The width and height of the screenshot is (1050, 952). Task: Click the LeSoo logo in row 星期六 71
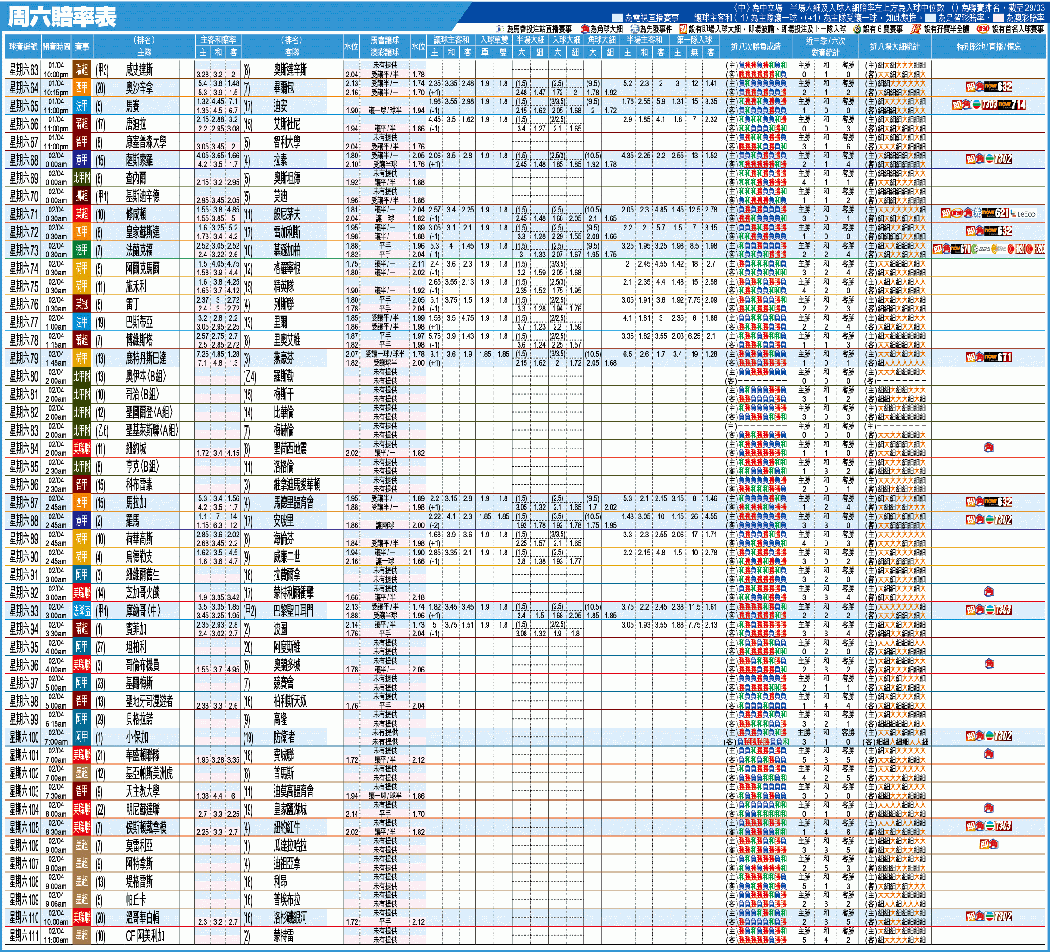coord(1023,214)
